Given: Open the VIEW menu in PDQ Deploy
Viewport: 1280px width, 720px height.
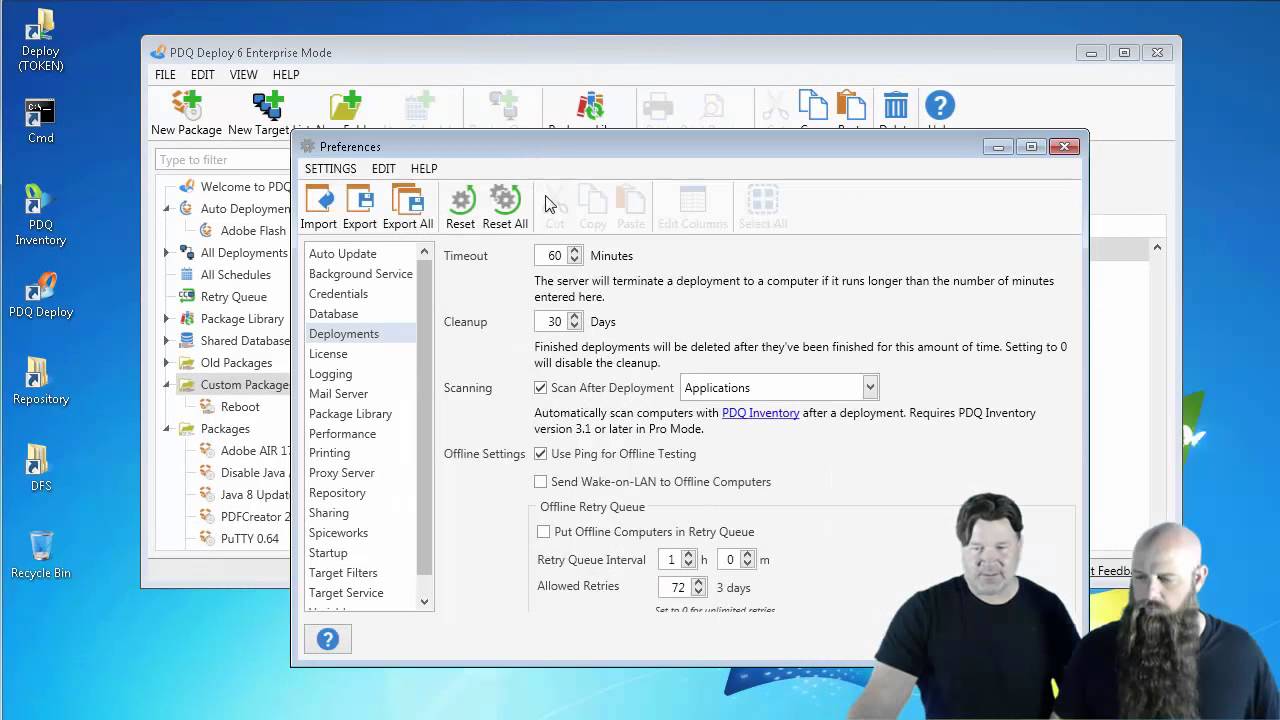Looking at the screenshot, I should coord(243,75).
